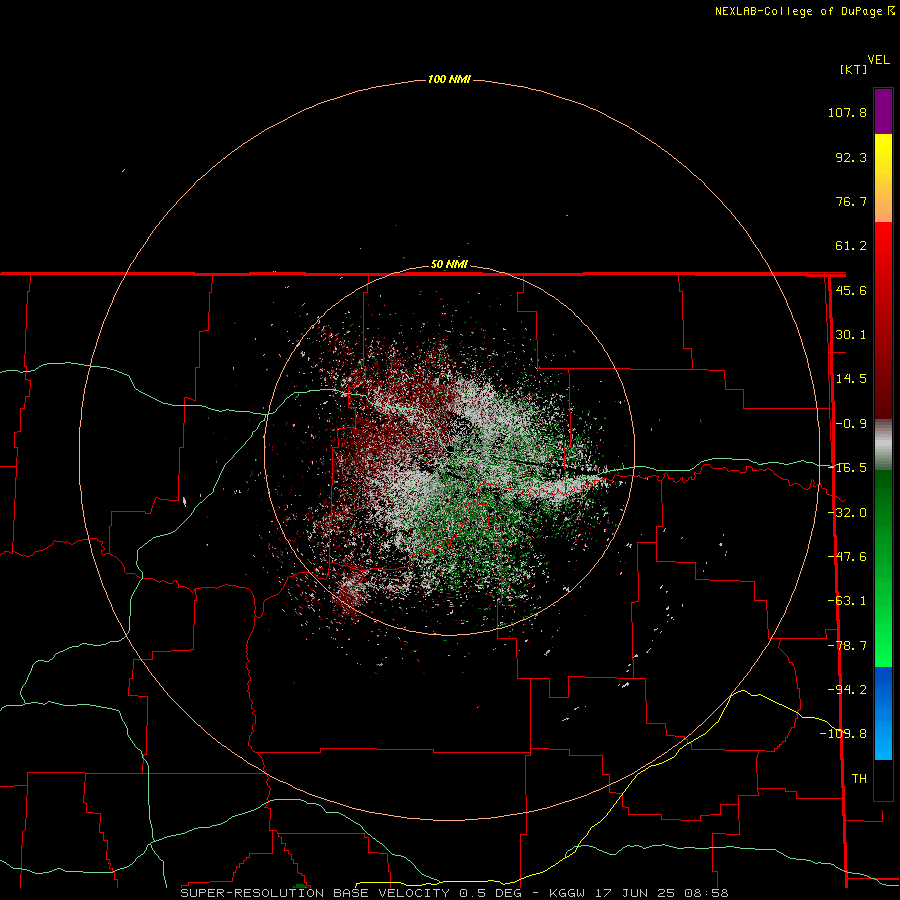Click the -0.9 legend value
The width and height of the screenshot is (900, 900).
(851, 424)
